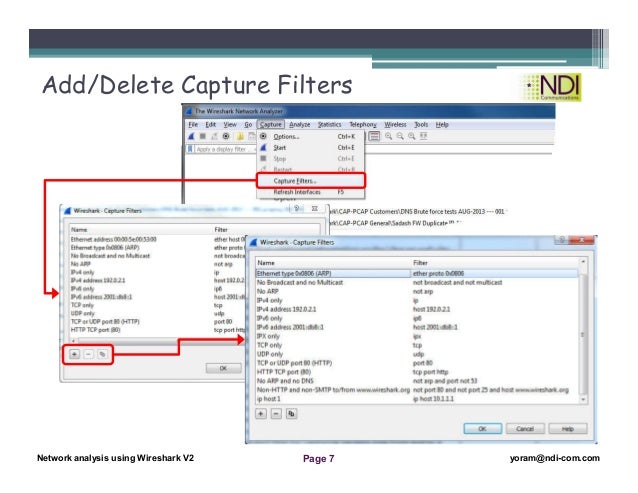Click the Resize columns toolbar icon
The image size is (638, 493).
tap(424, 136)
